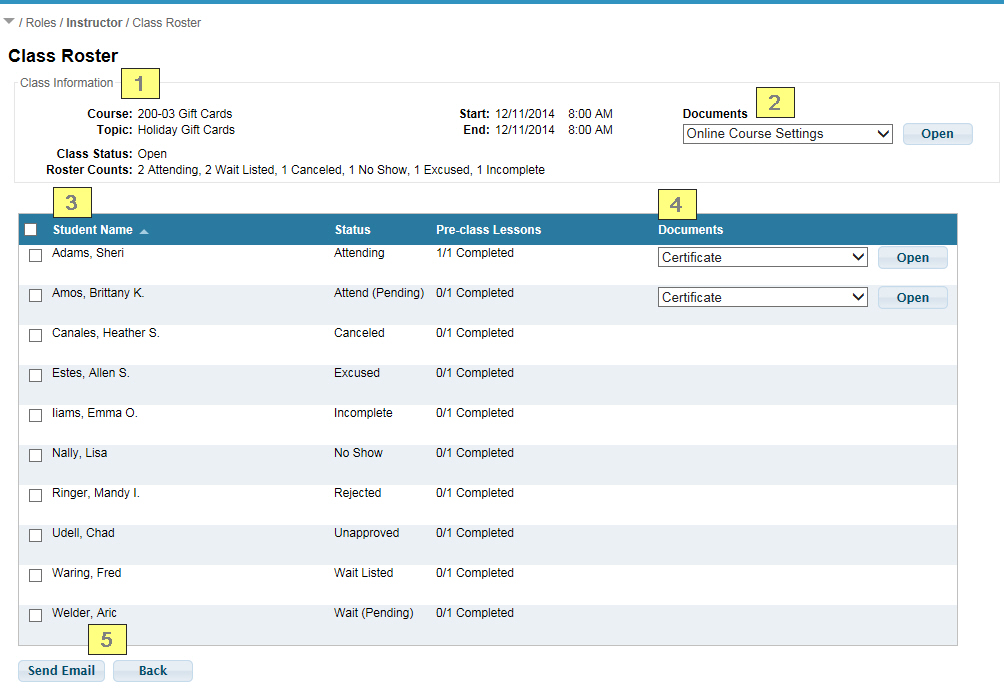Sort roster by Student Name header
Screen dimensions: 1004x694
pyautogui.click(x=92, y=230)
